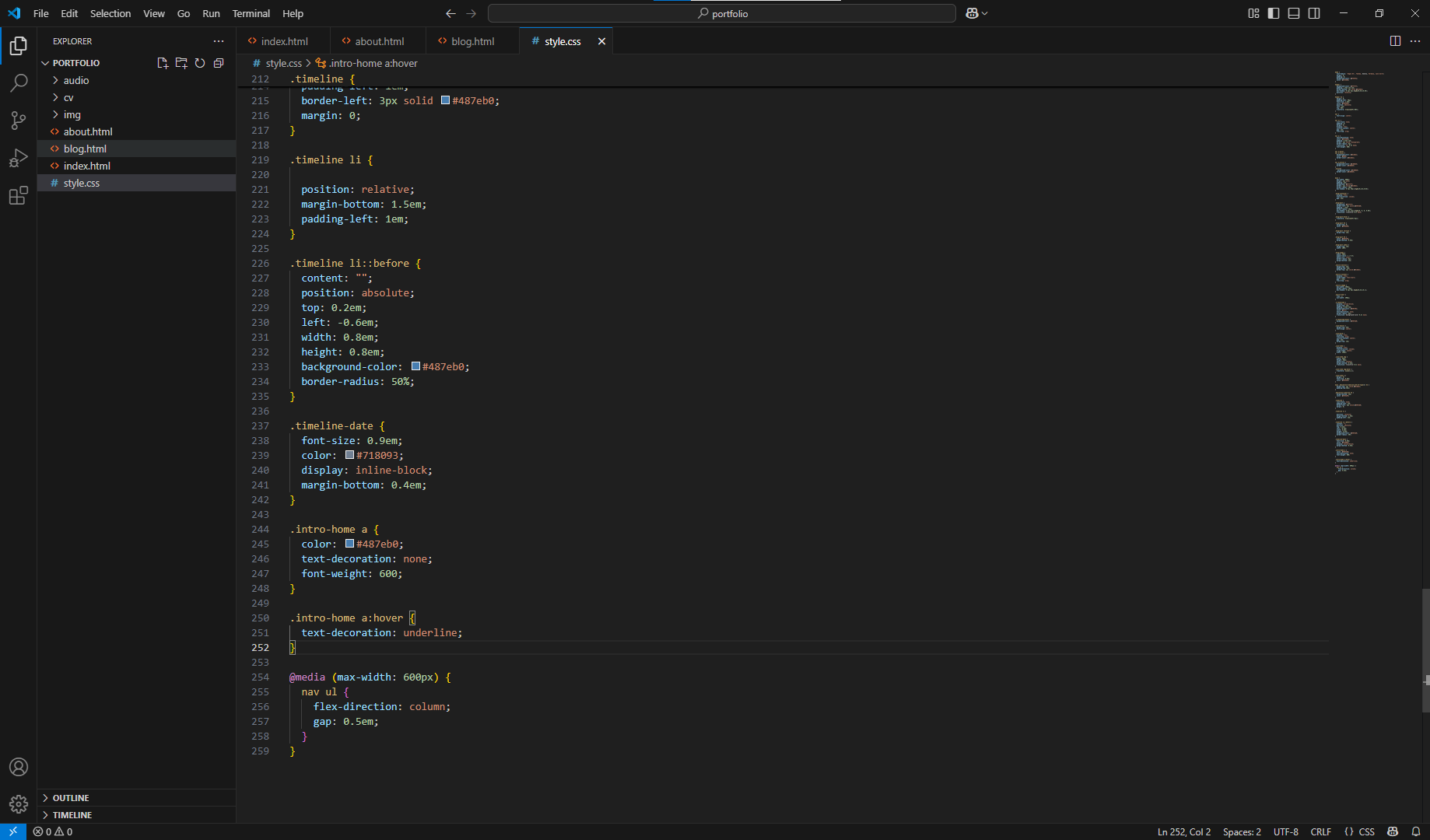
Task: Expand the cv folder
Action: [136, 97]
